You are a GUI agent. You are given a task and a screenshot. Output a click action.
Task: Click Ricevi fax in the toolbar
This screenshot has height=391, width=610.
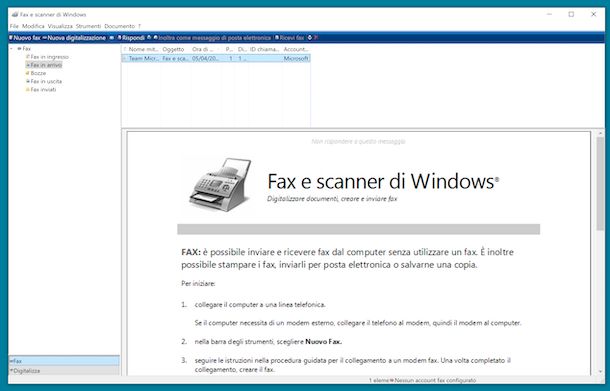coord(289,38)
